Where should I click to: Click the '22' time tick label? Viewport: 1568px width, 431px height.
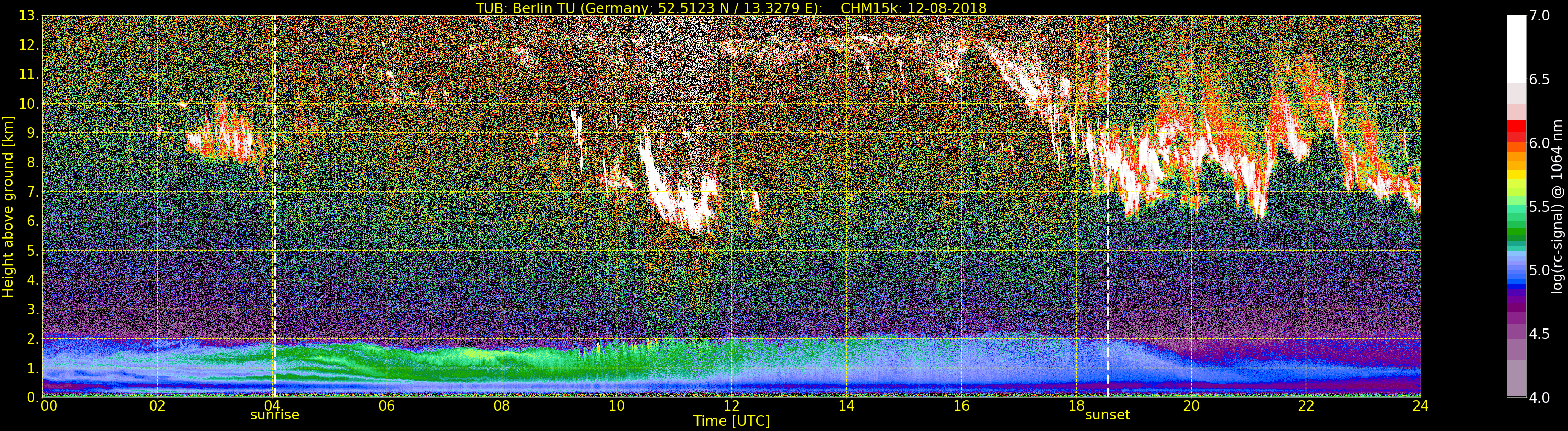pos(1306,405)
